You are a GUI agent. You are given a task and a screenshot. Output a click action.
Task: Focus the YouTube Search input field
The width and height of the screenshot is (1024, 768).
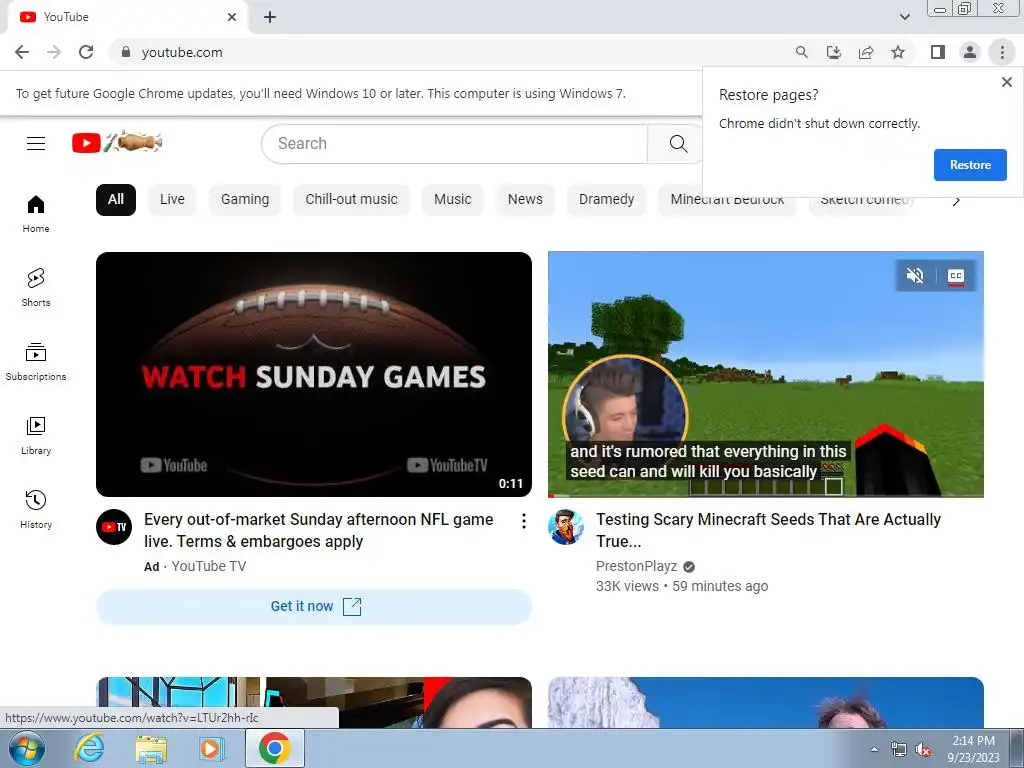point(455,144)
